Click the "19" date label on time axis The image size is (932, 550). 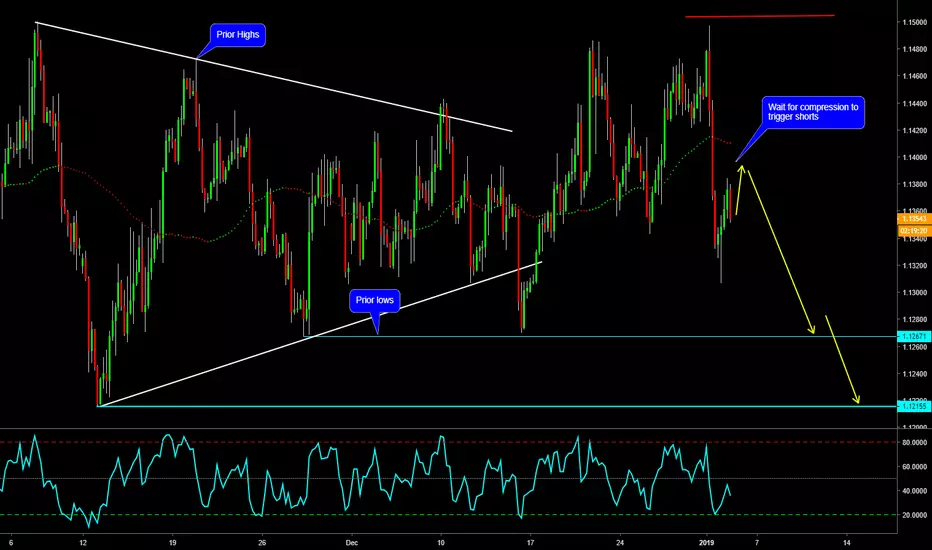coord(172,542)
